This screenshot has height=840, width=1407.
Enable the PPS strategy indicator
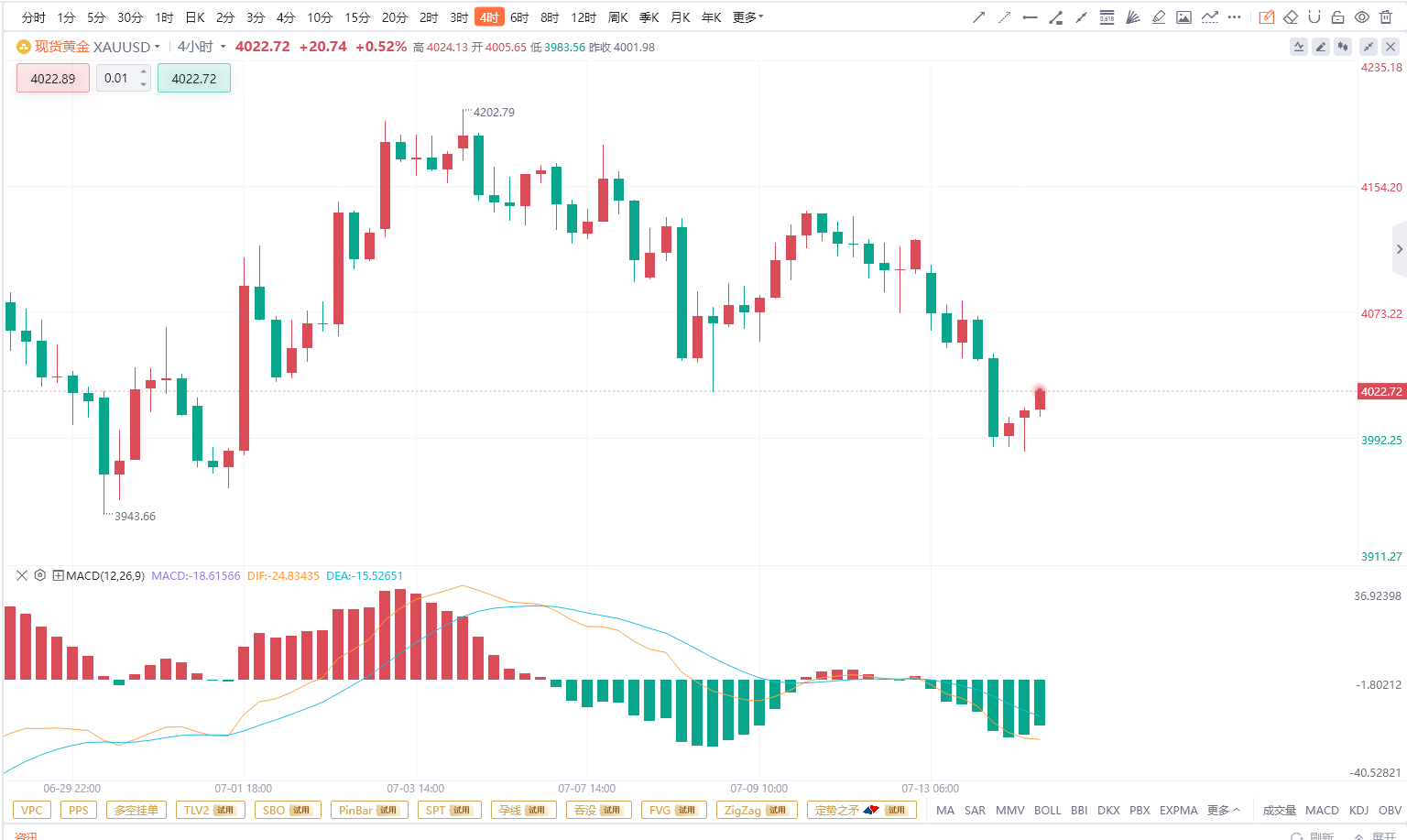coord(79,810)
